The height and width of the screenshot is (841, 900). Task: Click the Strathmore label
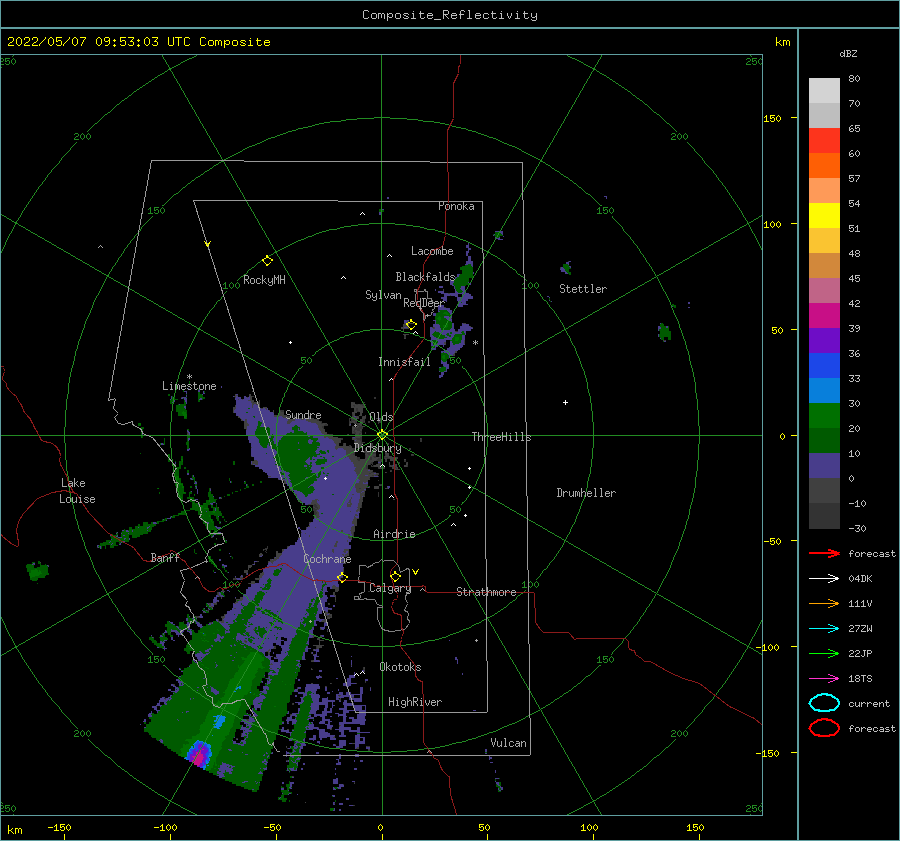click(x=486, y=592)
